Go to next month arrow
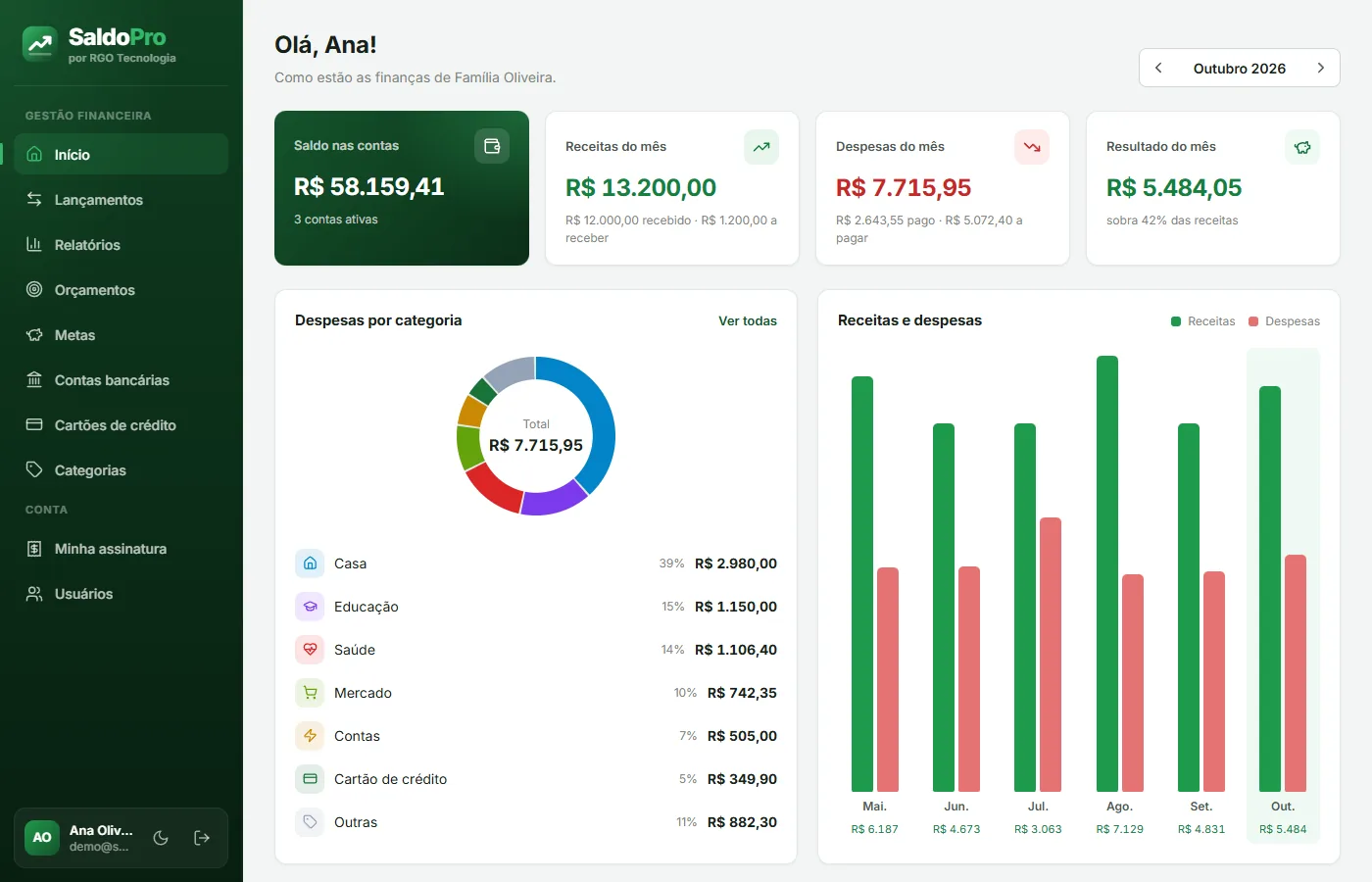This screenshot has width=1372, height=882. (1321, 68)
